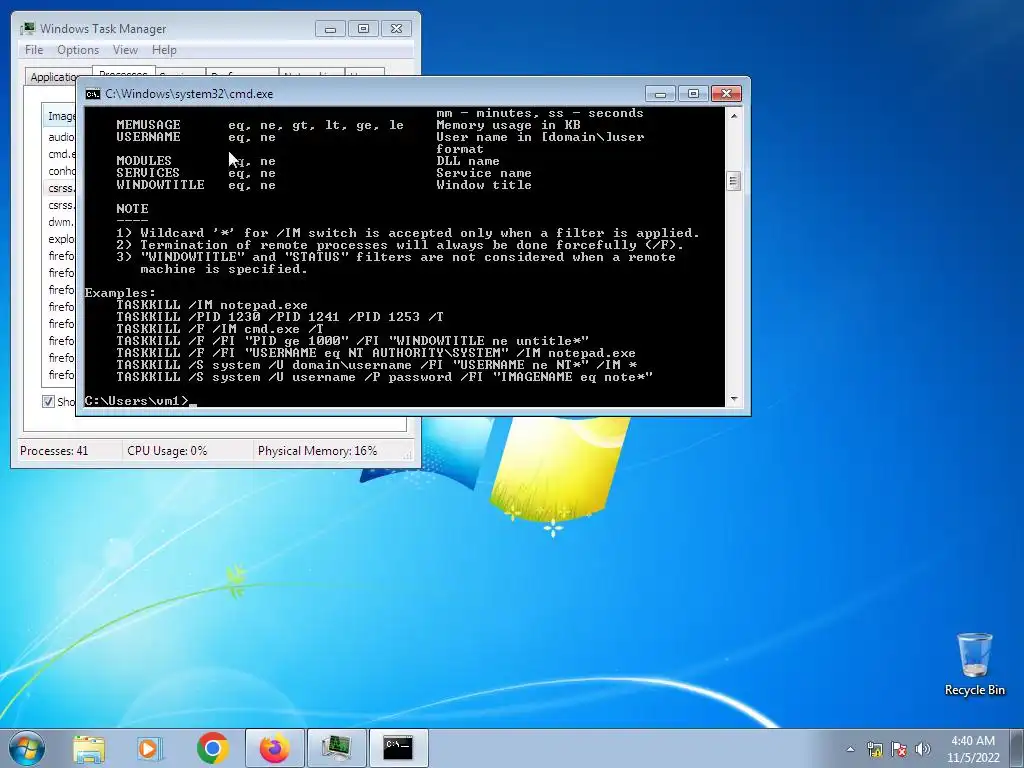Launch Windows Media Player from taskbar

click(150, 748)
